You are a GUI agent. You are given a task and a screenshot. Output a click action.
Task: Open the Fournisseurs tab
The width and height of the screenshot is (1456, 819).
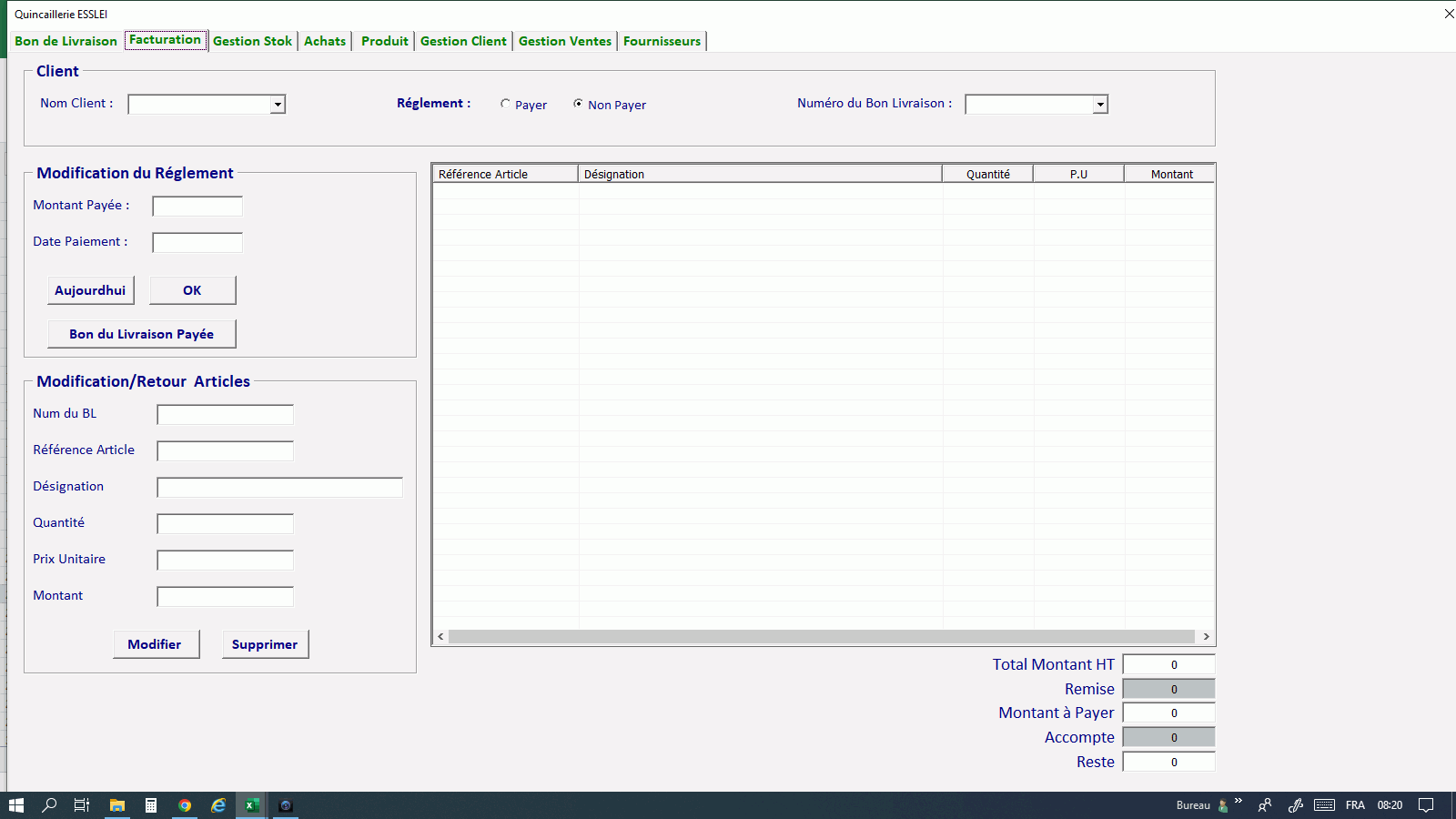pyautogui.click(x=662, y=41)
